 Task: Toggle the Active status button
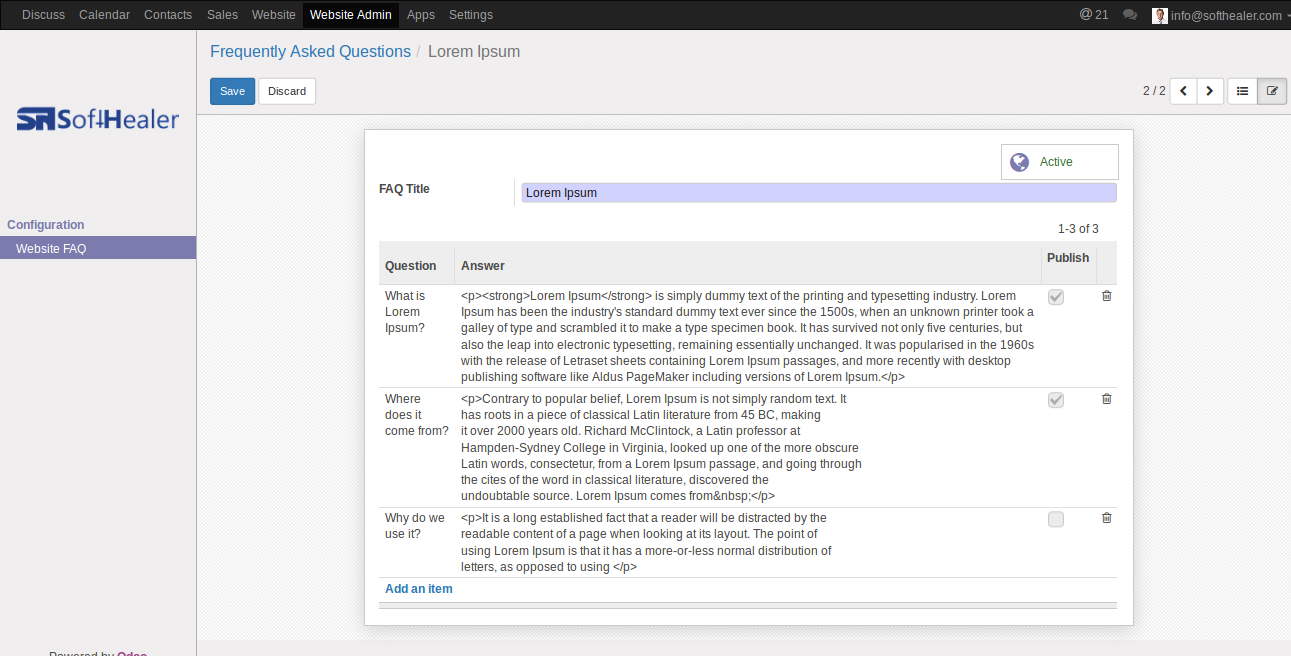coord(1060,162)
